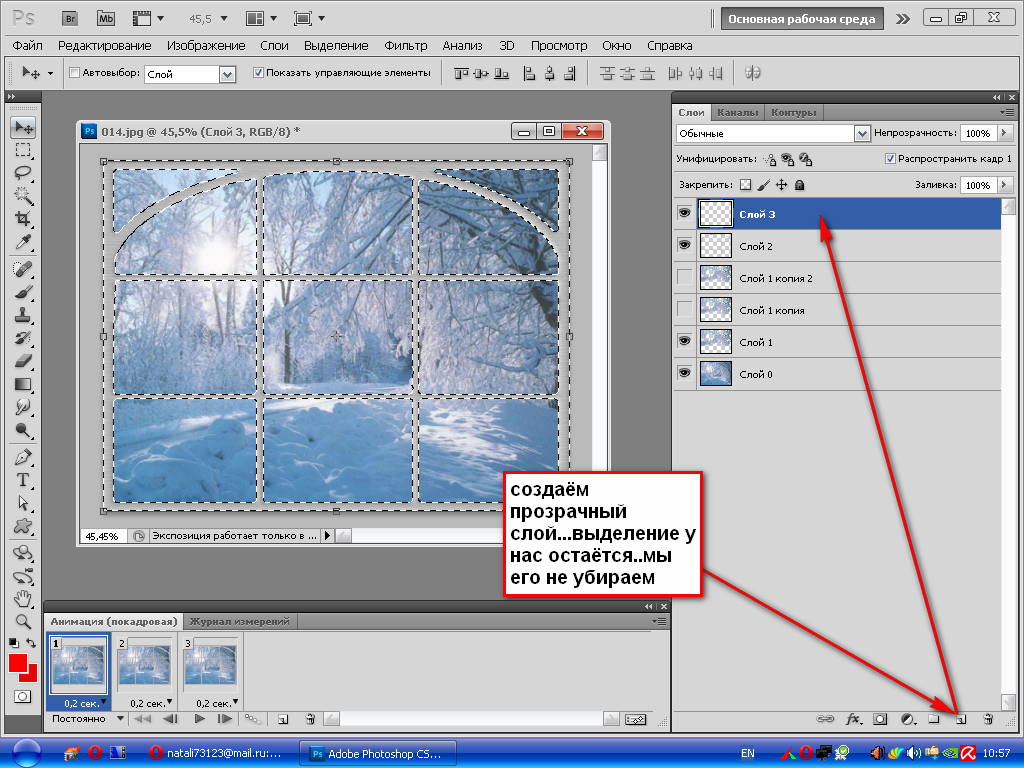Select the Path Selection tool

[24, 503]
